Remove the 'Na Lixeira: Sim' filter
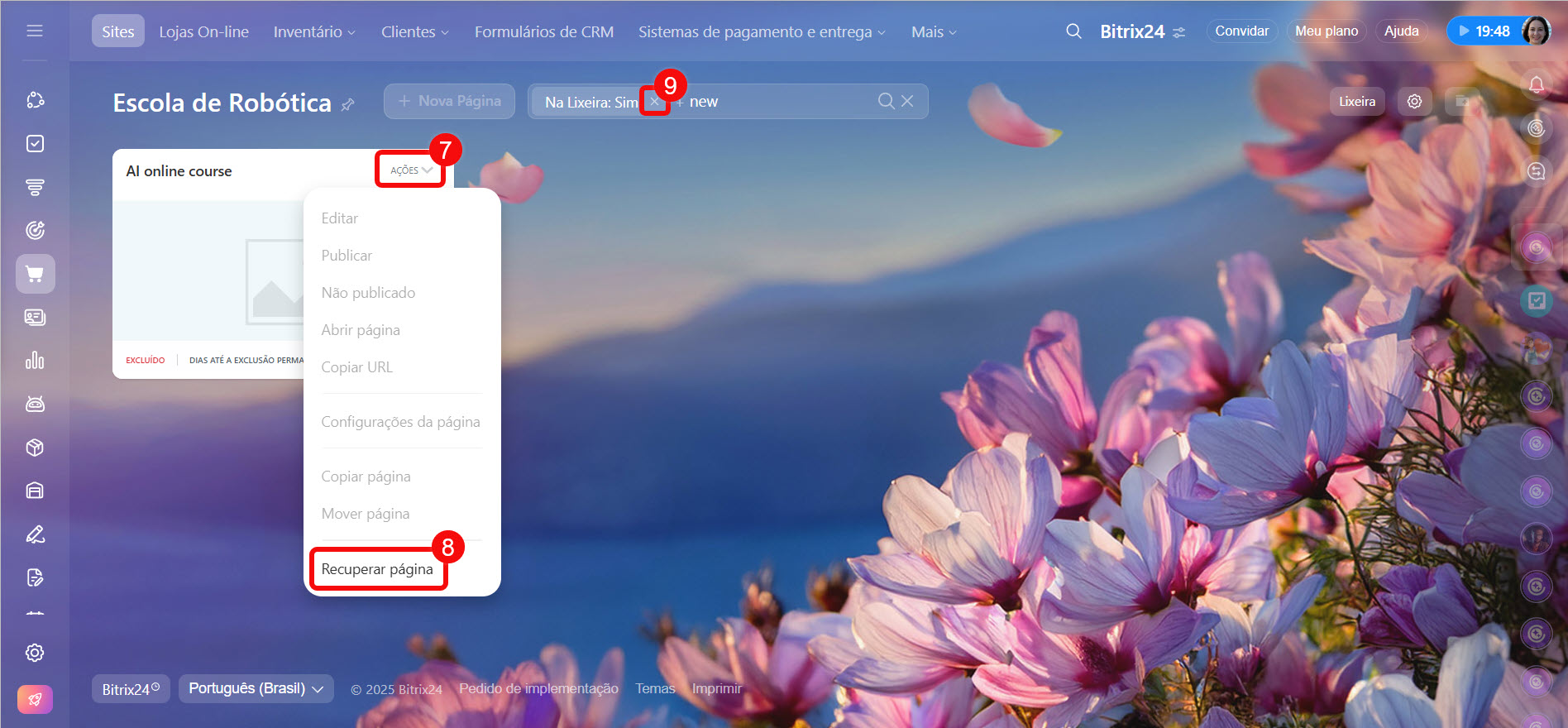This screenshot has width=1568, height=728. click(654, 102)
